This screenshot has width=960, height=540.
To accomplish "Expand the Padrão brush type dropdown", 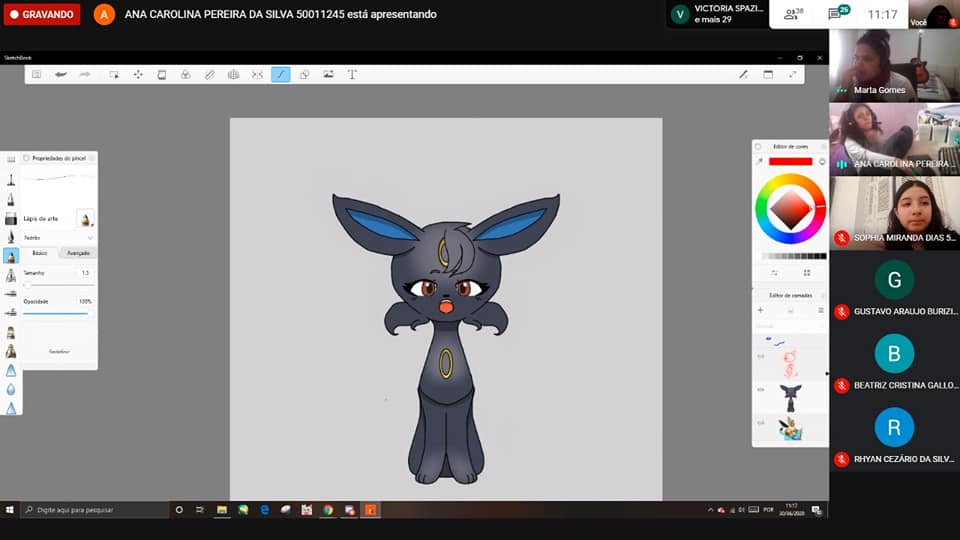I will 59,238.
